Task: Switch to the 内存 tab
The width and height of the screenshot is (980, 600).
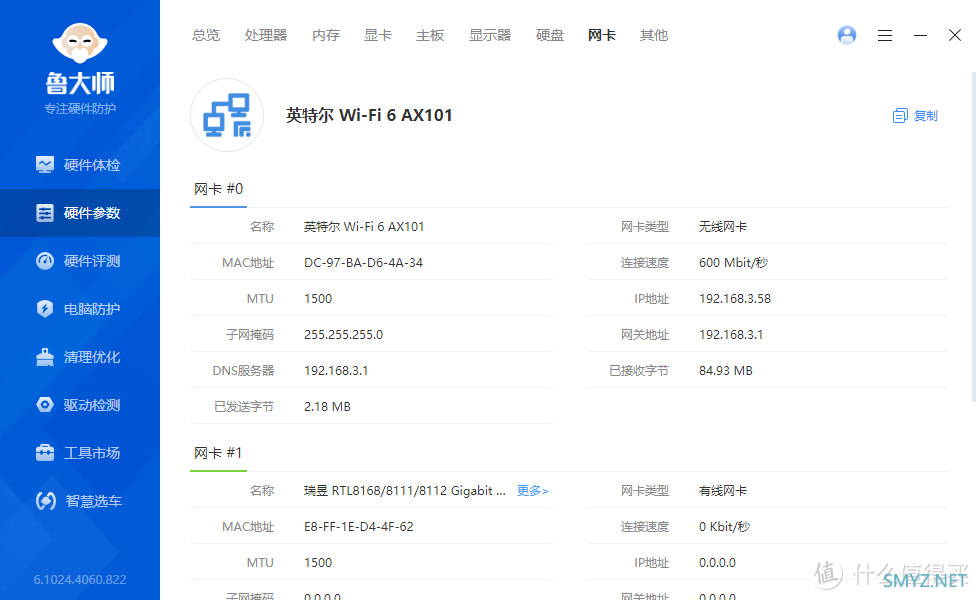Action: (326, 36)
